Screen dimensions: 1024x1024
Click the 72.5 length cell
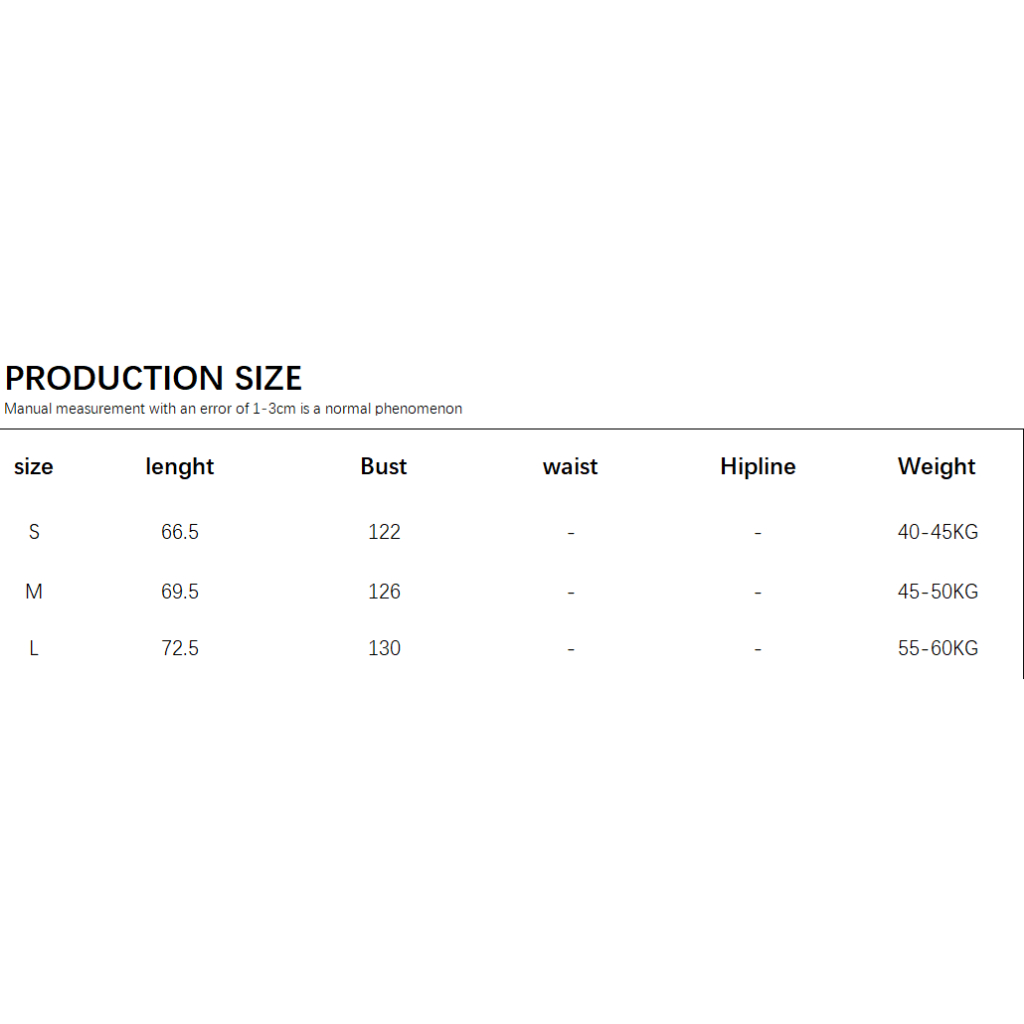(180, 649)
